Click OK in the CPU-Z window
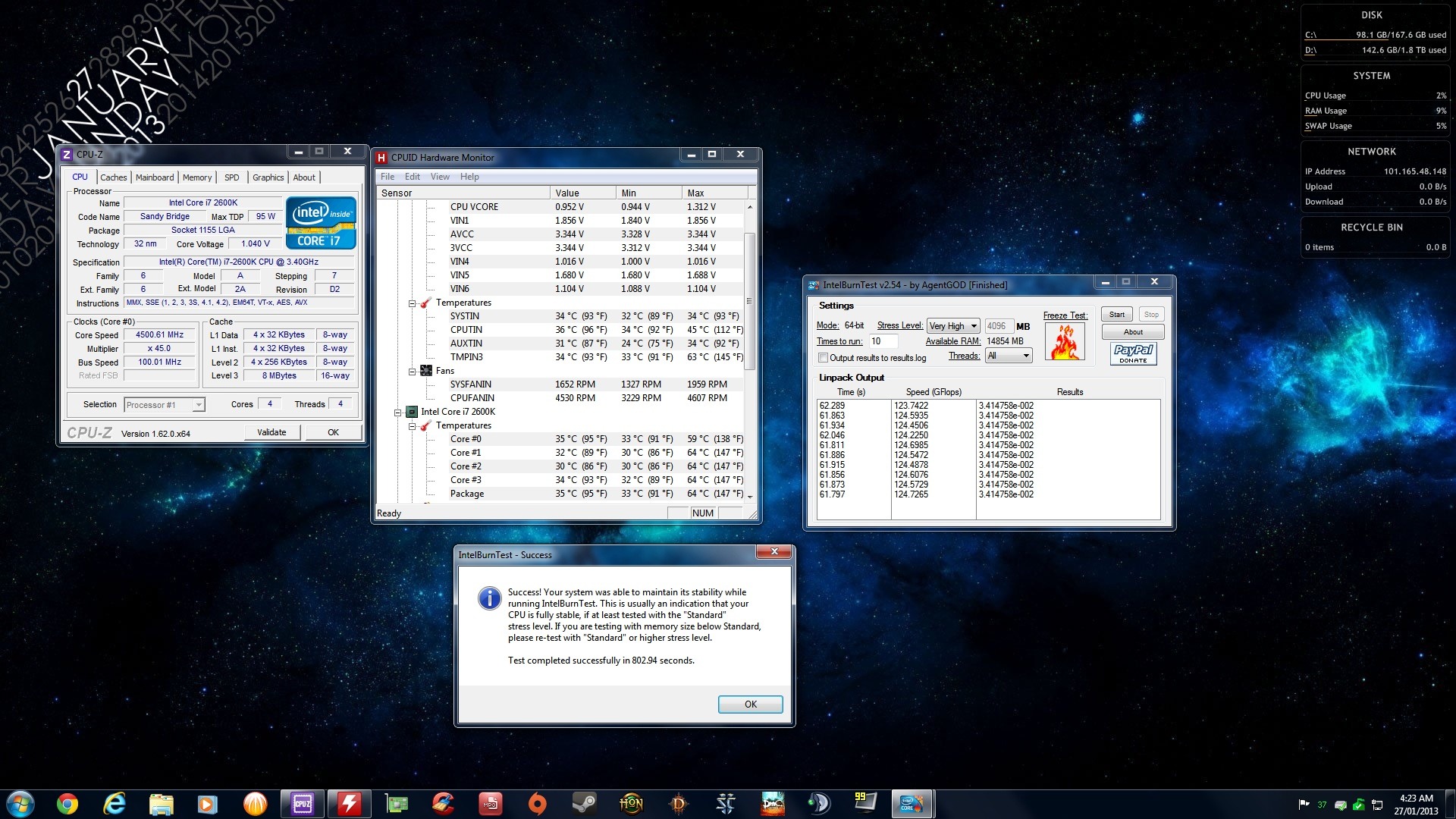The height and width of the screenshot is (819, 1456). 333,432
